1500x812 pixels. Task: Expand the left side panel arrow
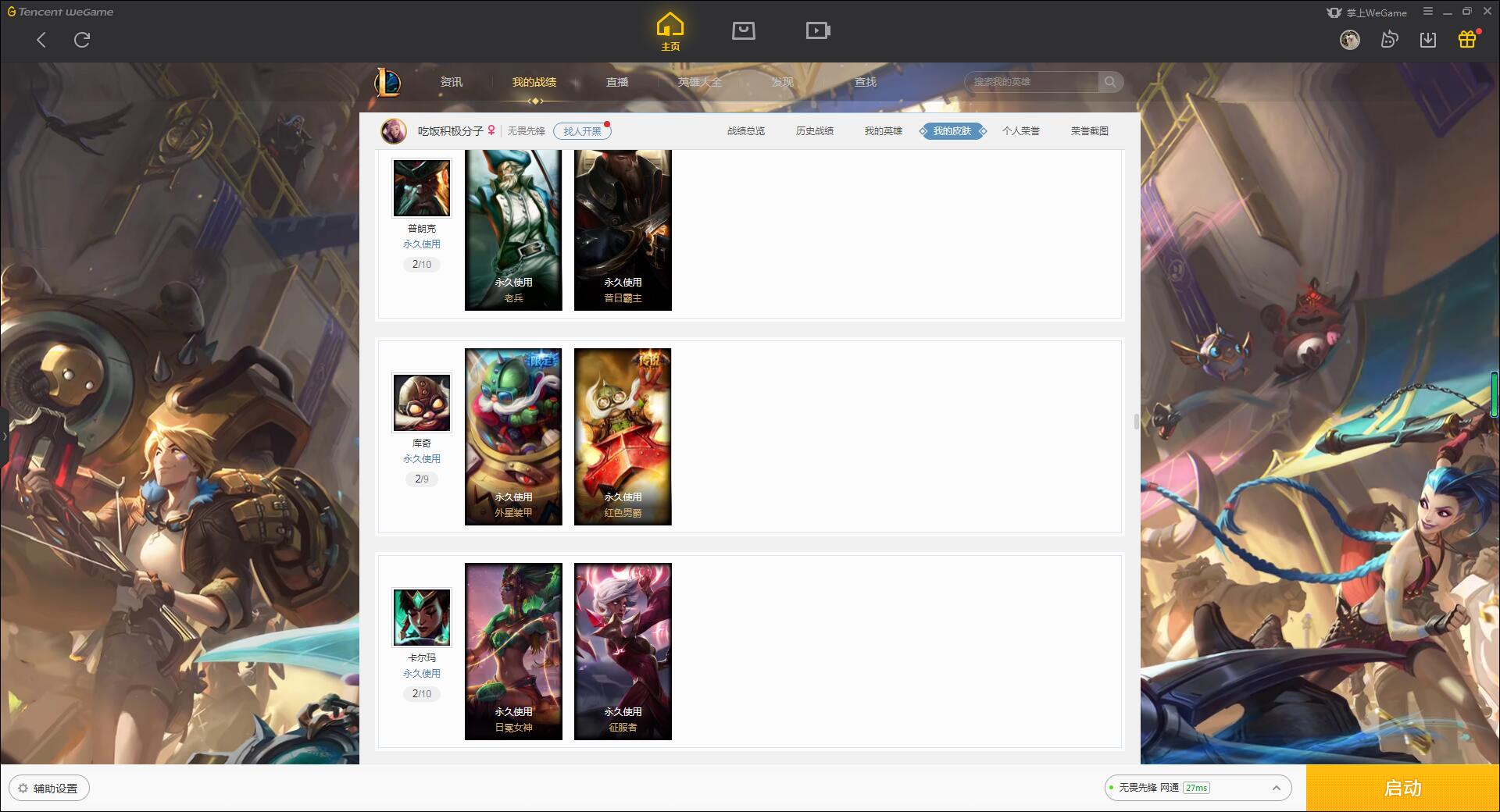pos(4,436)
